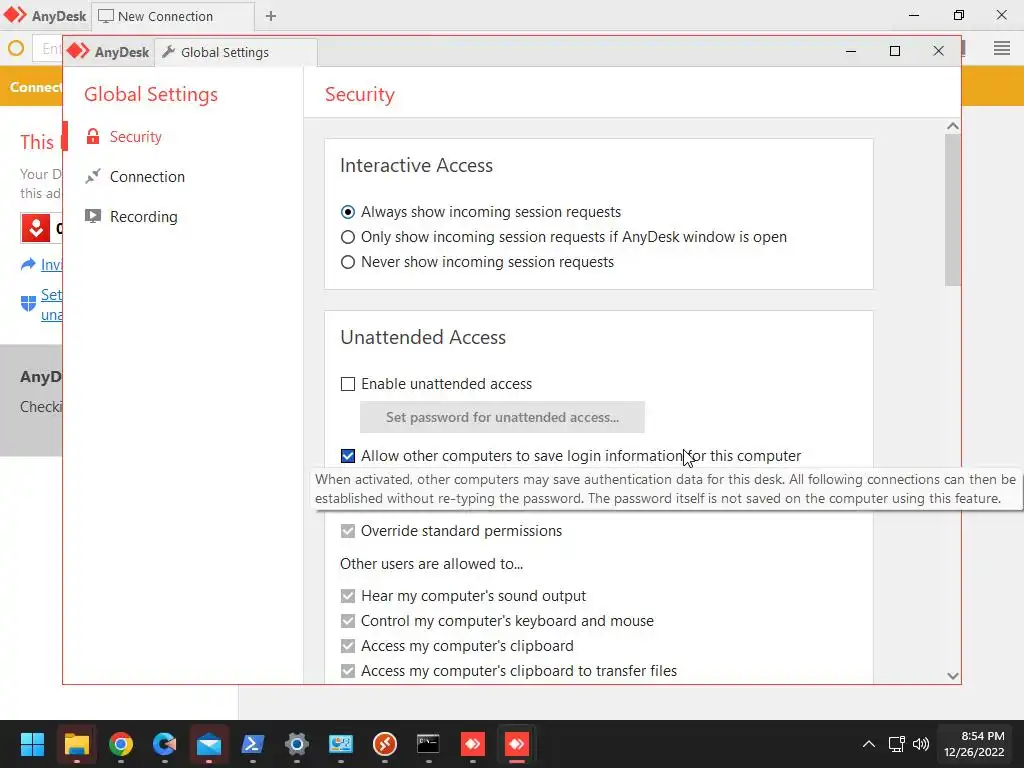Open the volume control in tray

pyautogui.click(x=921, y=744)
